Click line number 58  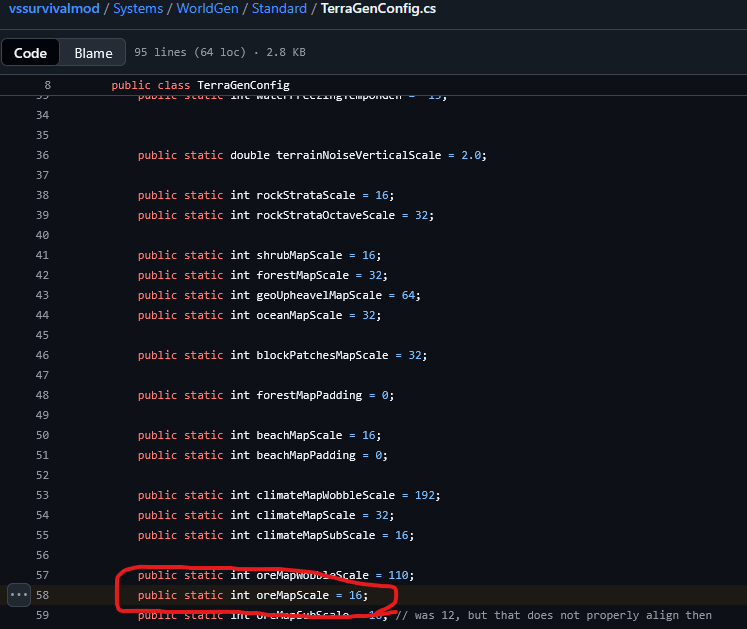point(42,595)
